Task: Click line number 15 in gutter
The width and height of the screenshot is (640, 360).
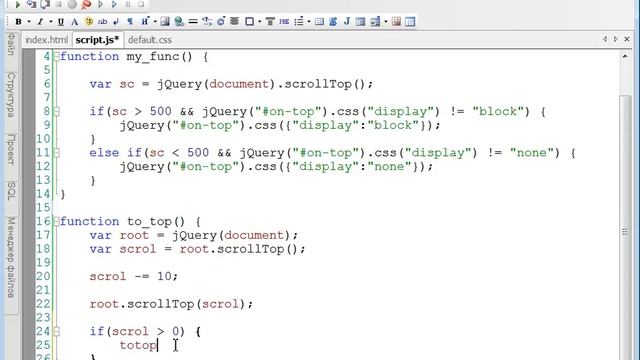Action: (x=43, y=208)
